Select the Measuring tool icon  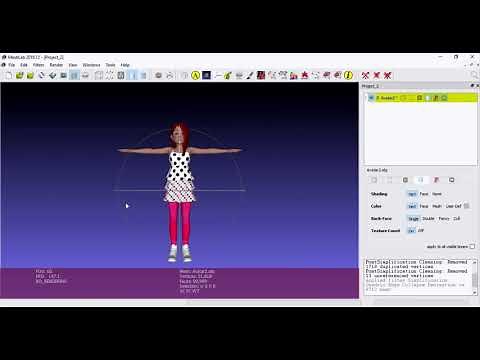[x=217, y=75]
